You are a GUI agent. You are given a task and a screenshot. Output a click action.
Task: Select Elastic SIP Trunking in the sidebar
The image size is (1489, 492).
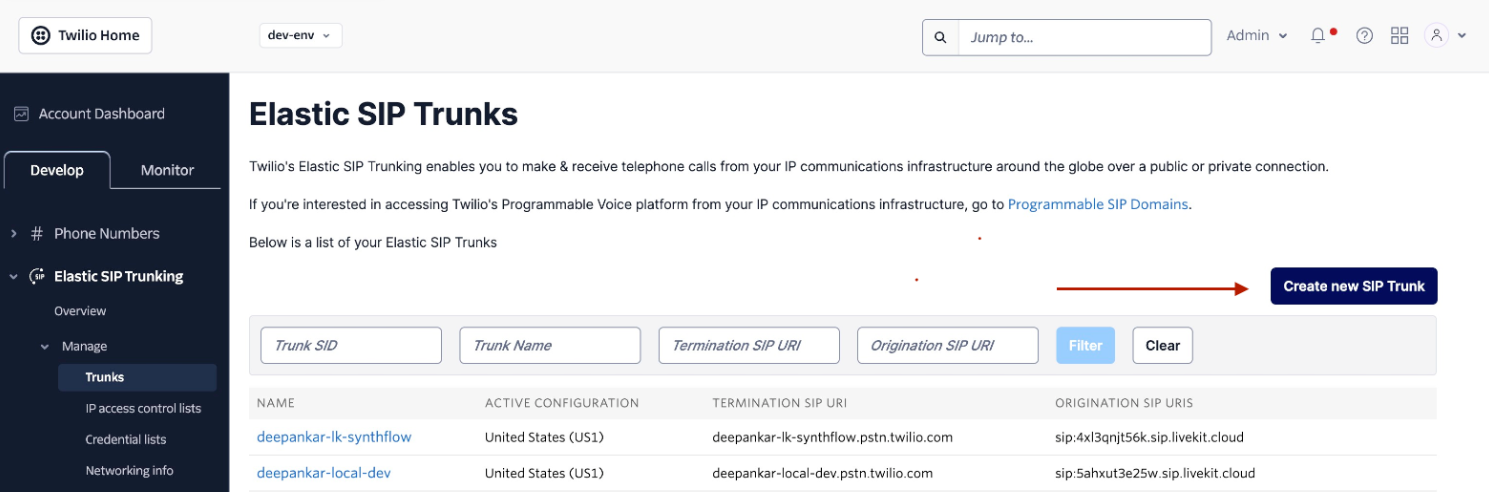coord(119,277)
